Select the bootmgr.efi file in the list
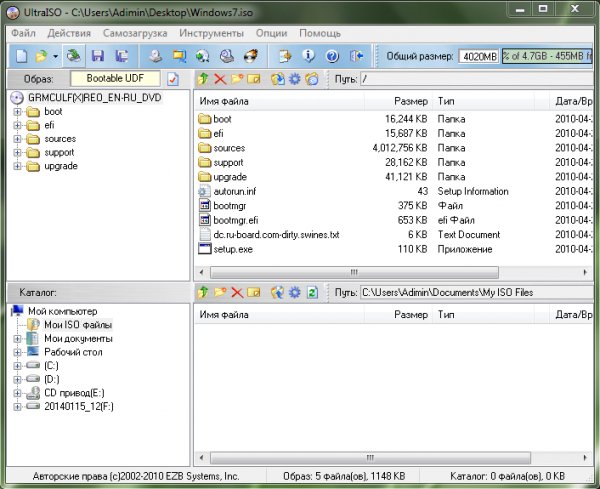Viewport: 600px width, 489px height. (236, 220)
